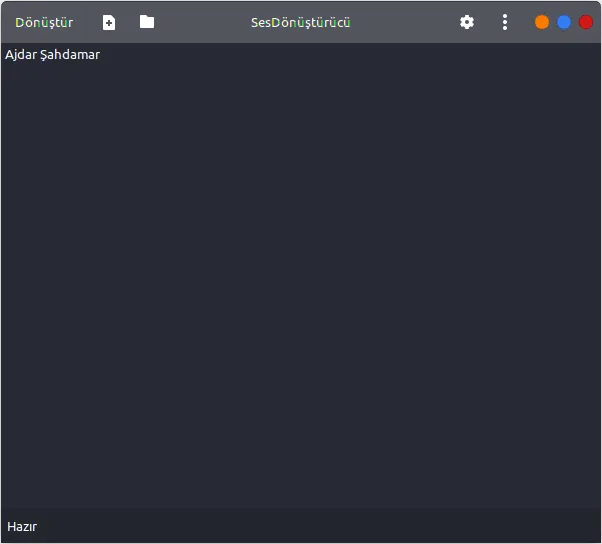Open preferences via the gear icon

[467, 22]
